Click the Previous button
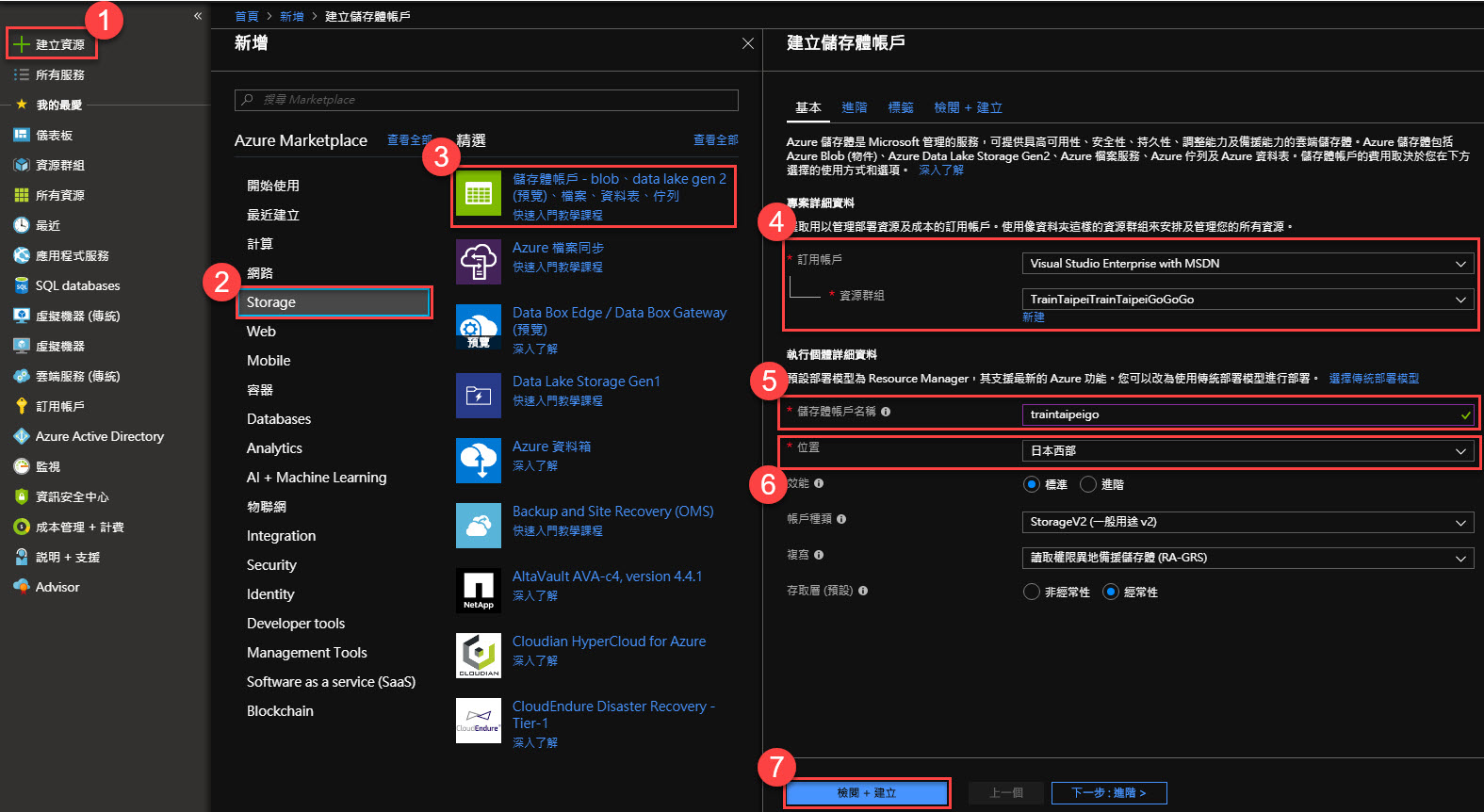The image size is (1484, 812). click(x=1006, y=793)
